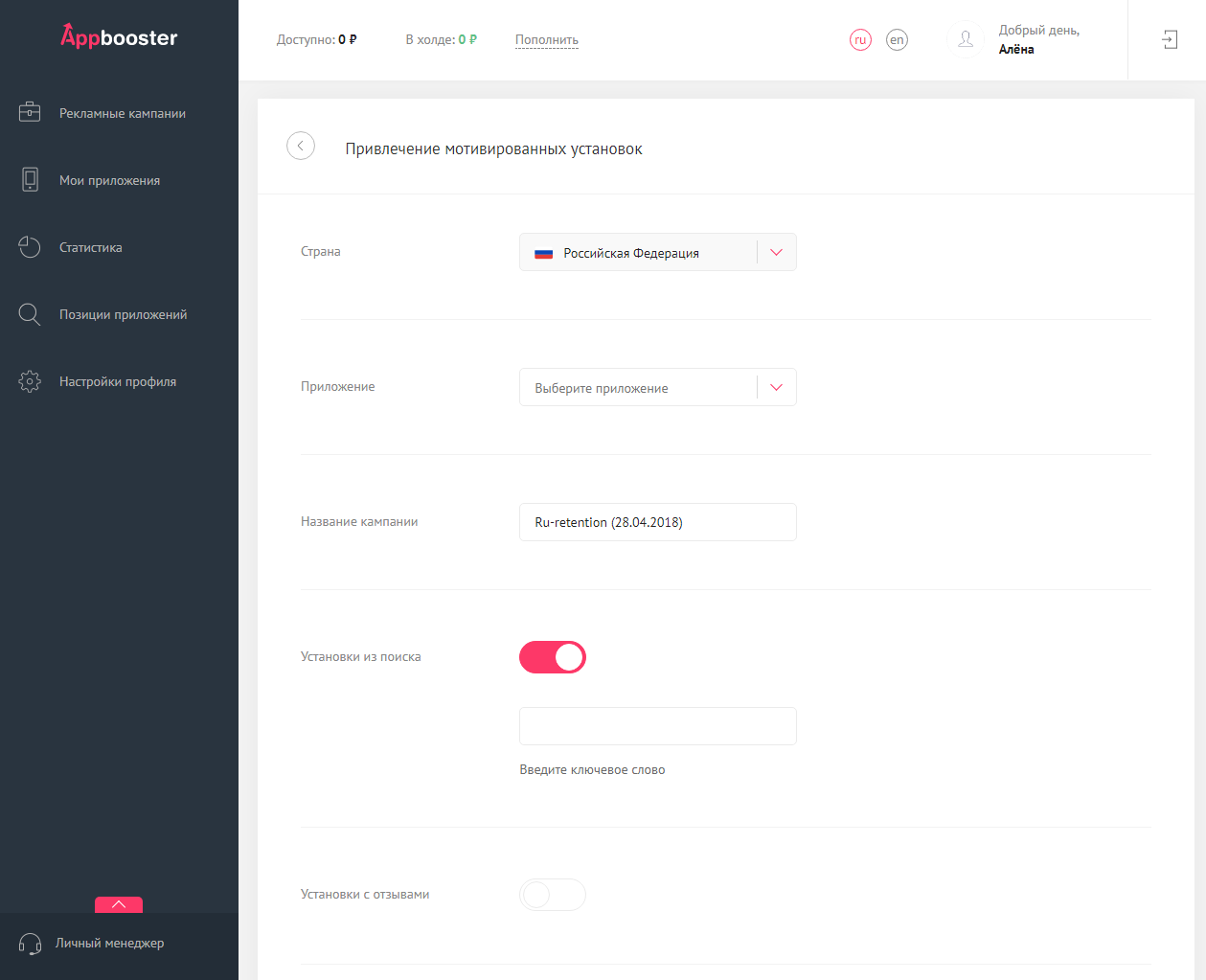Switch interface language to en
The image size is (1206, 980).
(897, 39)
